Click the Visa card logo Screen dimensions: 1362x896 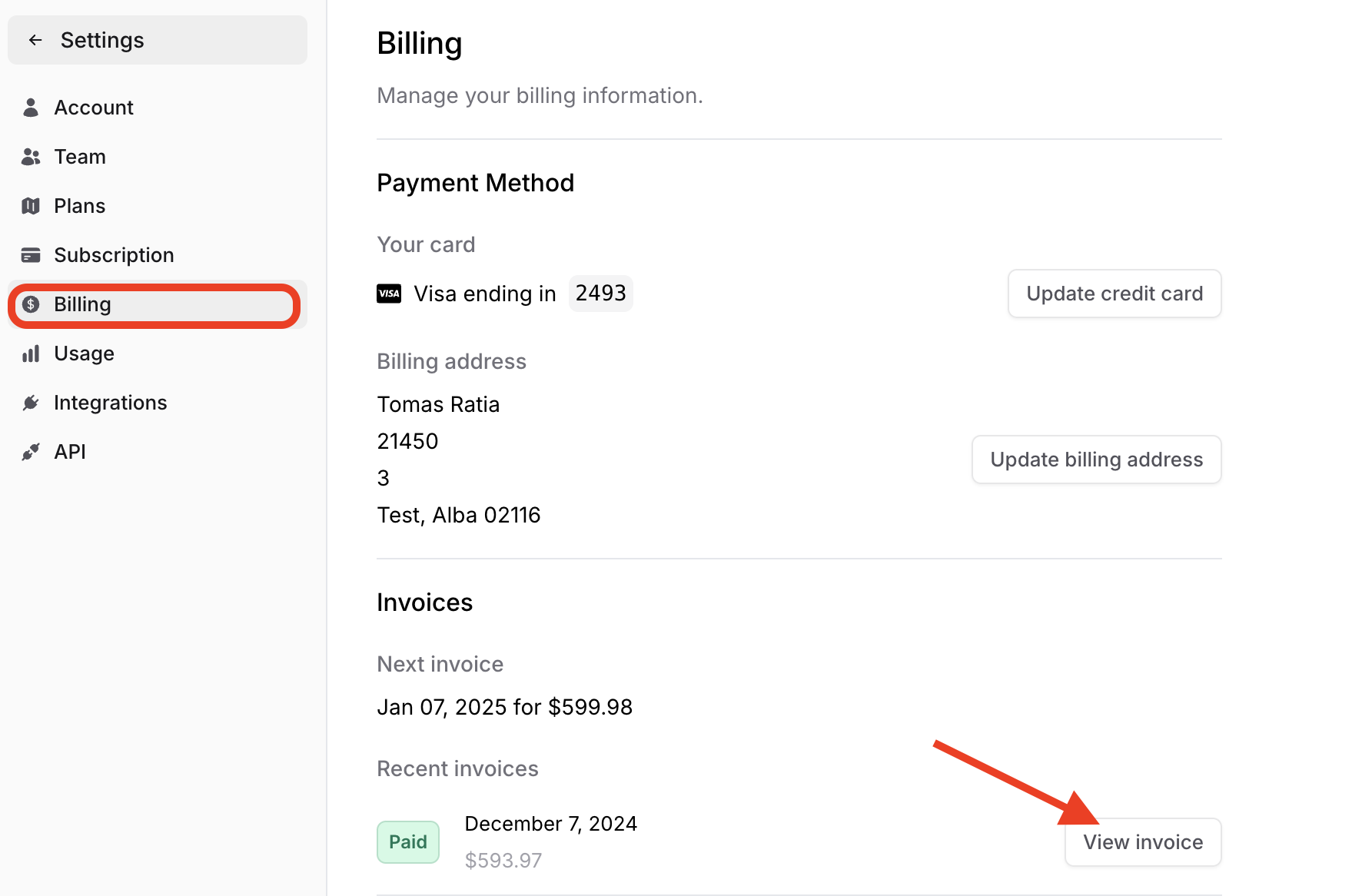pyautogui.click(x=389, y=294)
